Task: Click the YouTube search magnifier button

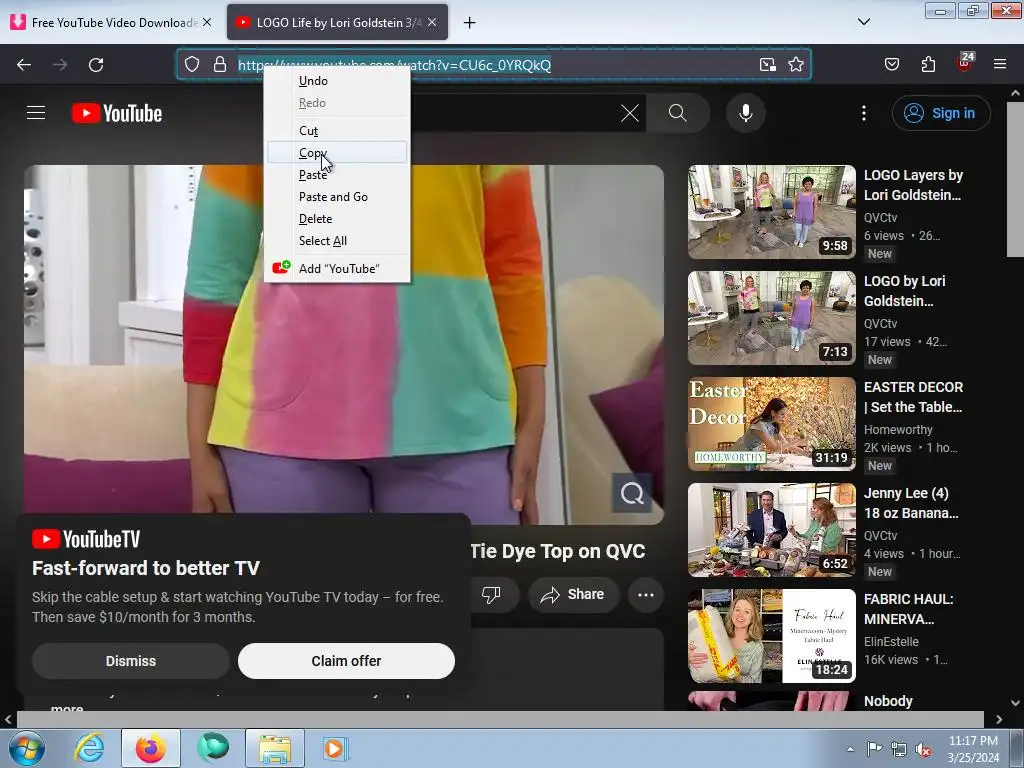Action: [x=678, y=113]
